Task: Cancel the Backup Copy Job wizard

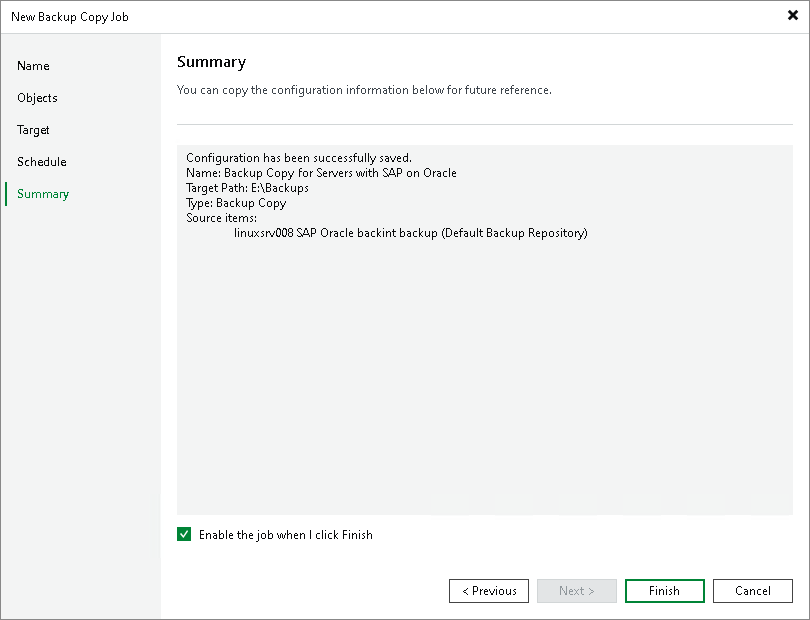Action: 752,591
